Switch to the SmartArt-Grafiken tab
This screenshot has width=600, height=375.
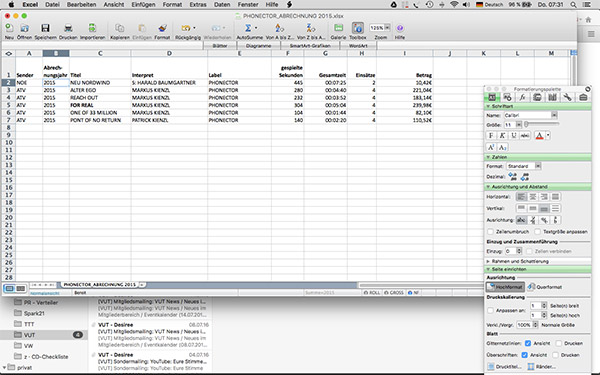(310, 46)
